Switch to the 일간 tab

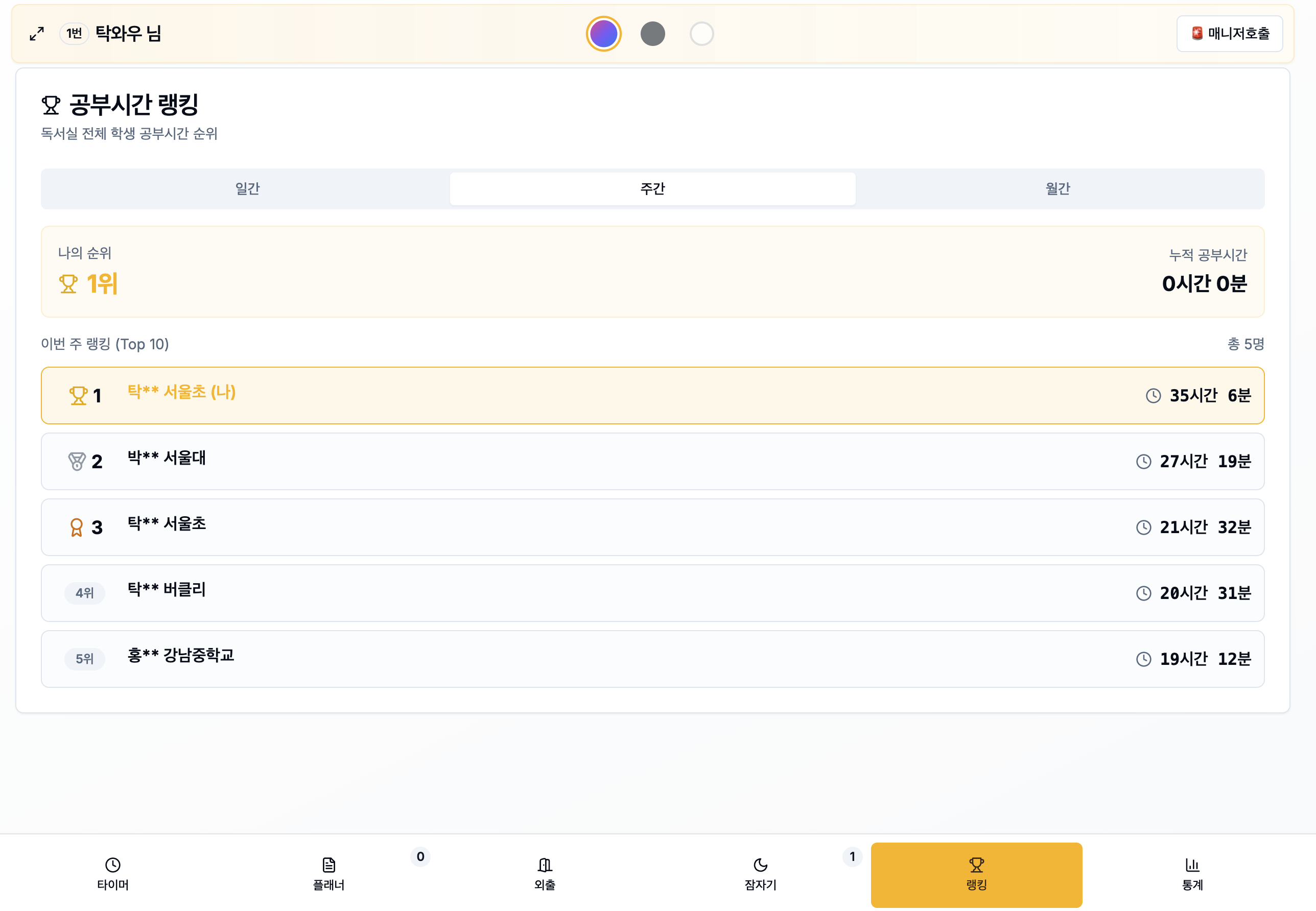[247, 189]
